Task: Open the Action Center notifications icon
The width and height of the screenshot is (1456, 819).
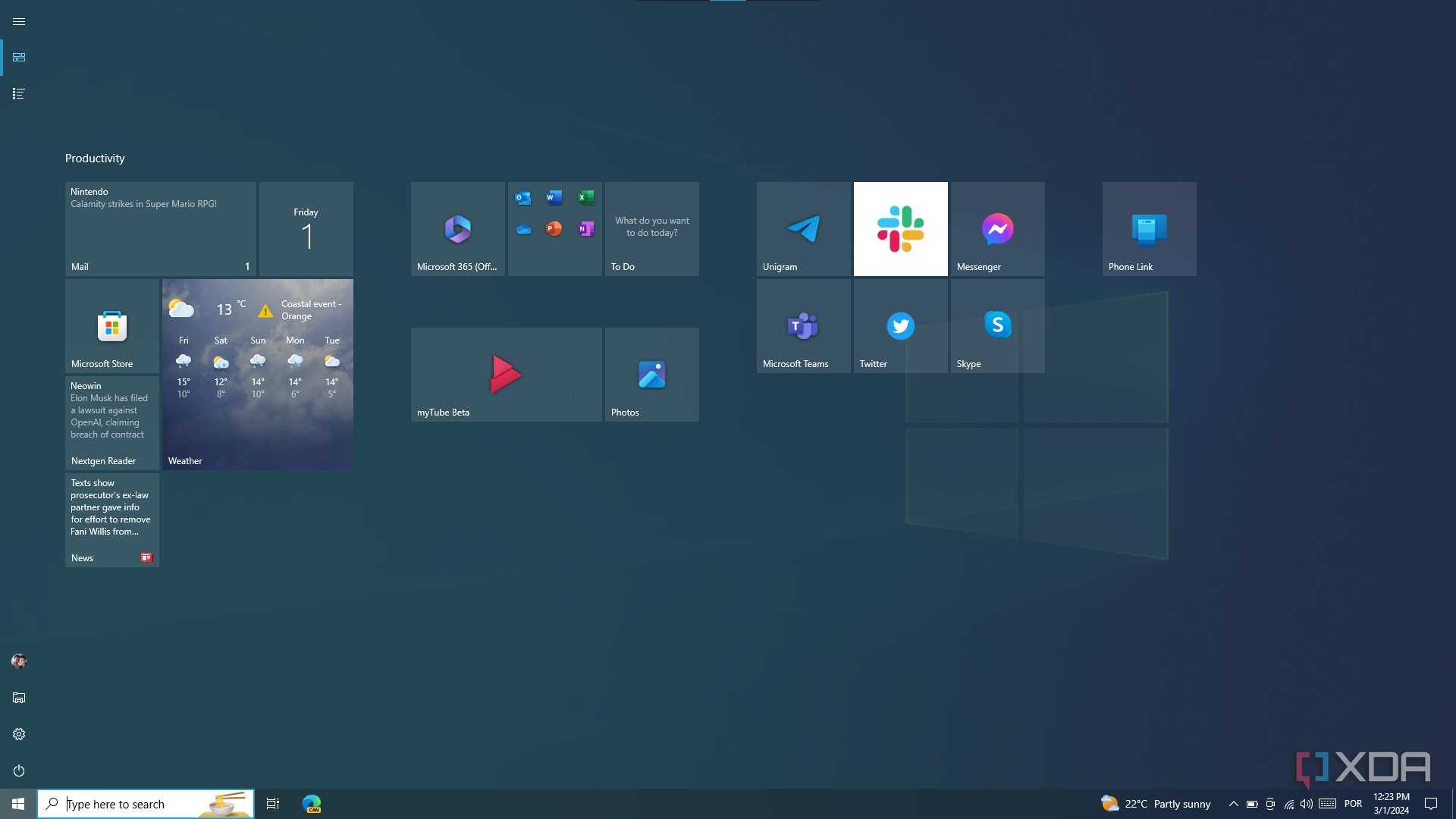Action: pos(1431,804)
